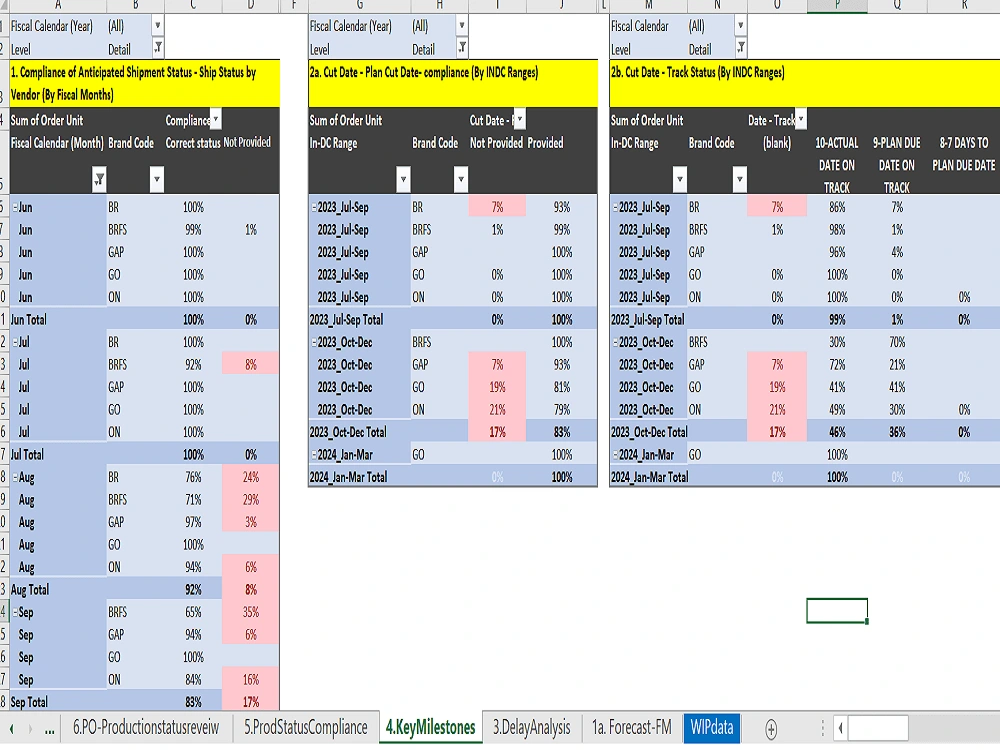Open Fiscal Calendar (Year) filter dropdown in table 1
1000x750 pixels.
158,26
